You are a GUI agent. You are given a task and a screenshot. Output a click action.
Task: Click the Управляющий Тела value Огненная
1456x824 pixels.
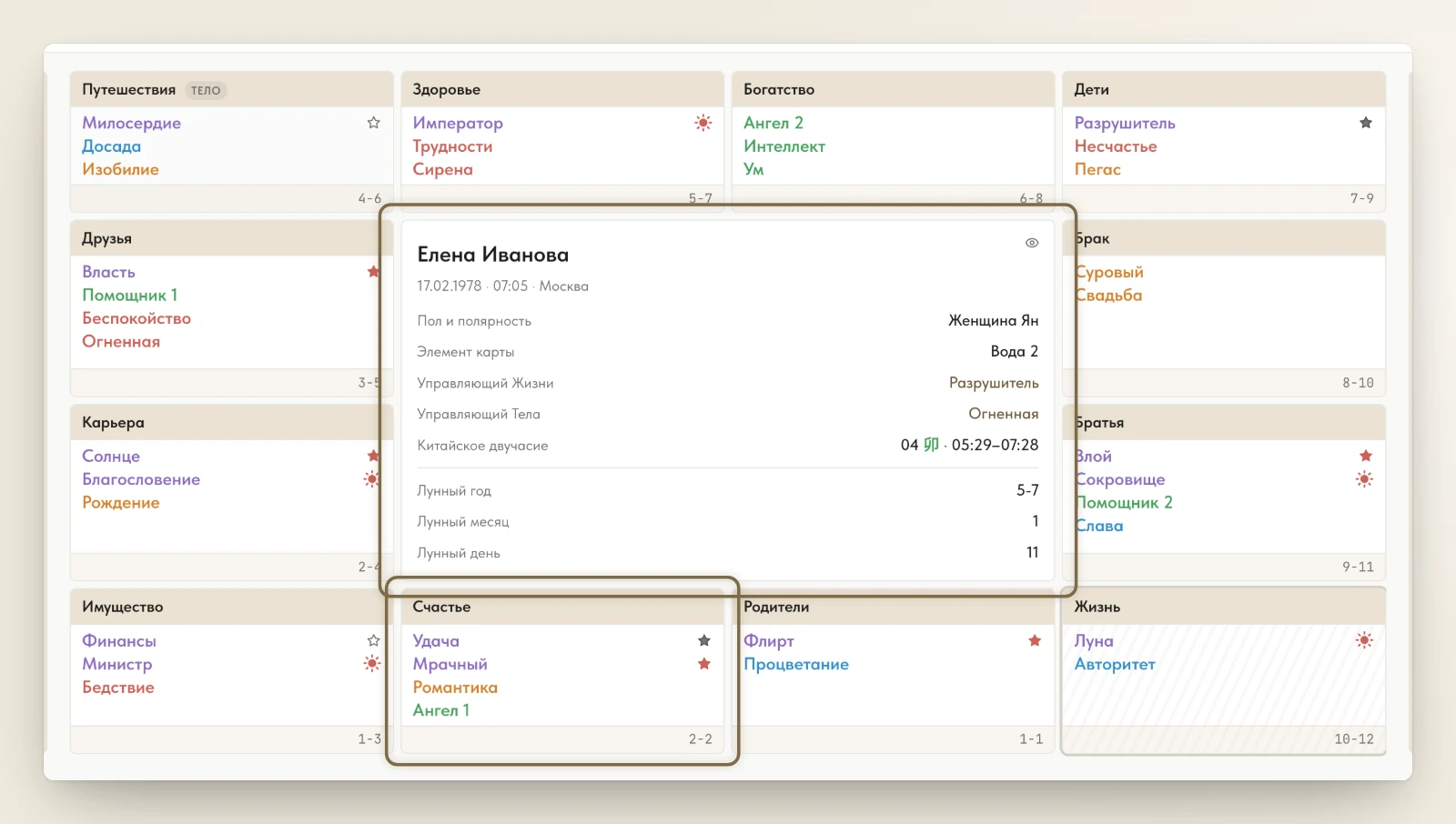click(x=1003, y=414)
